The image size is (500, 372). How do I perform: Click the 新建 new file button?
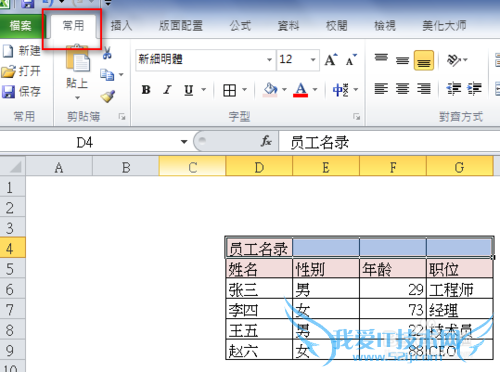(22, 51)
